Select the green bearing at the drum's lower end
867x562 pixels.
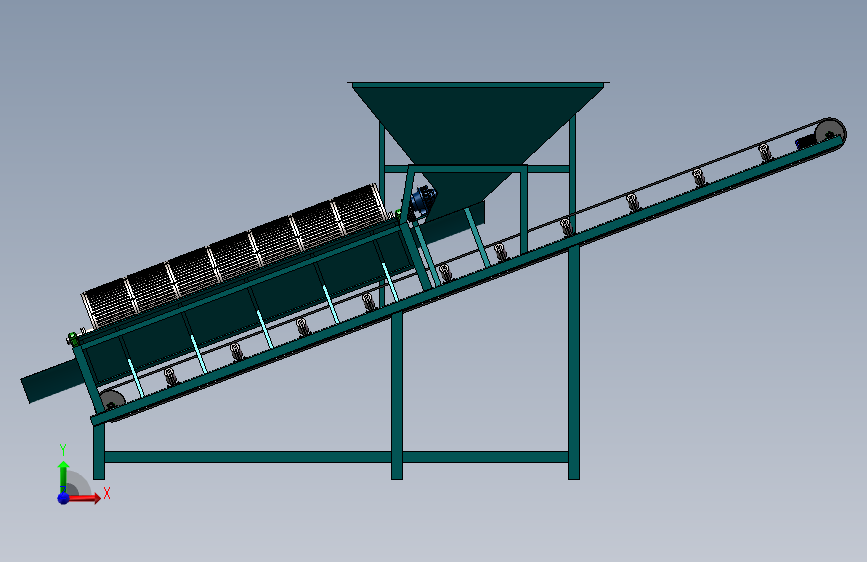(72, 337)
